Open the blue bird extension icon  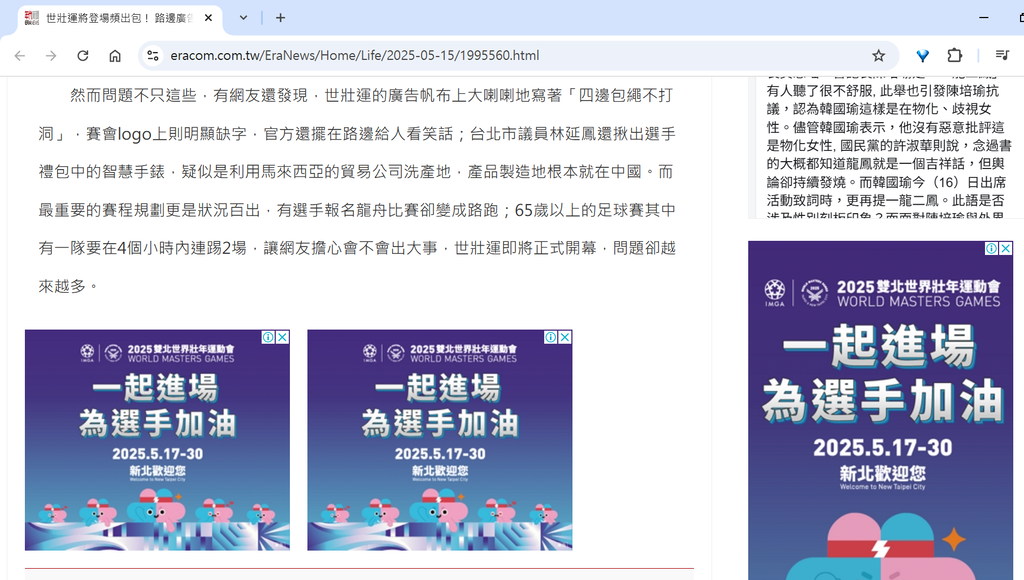(922, 56)
